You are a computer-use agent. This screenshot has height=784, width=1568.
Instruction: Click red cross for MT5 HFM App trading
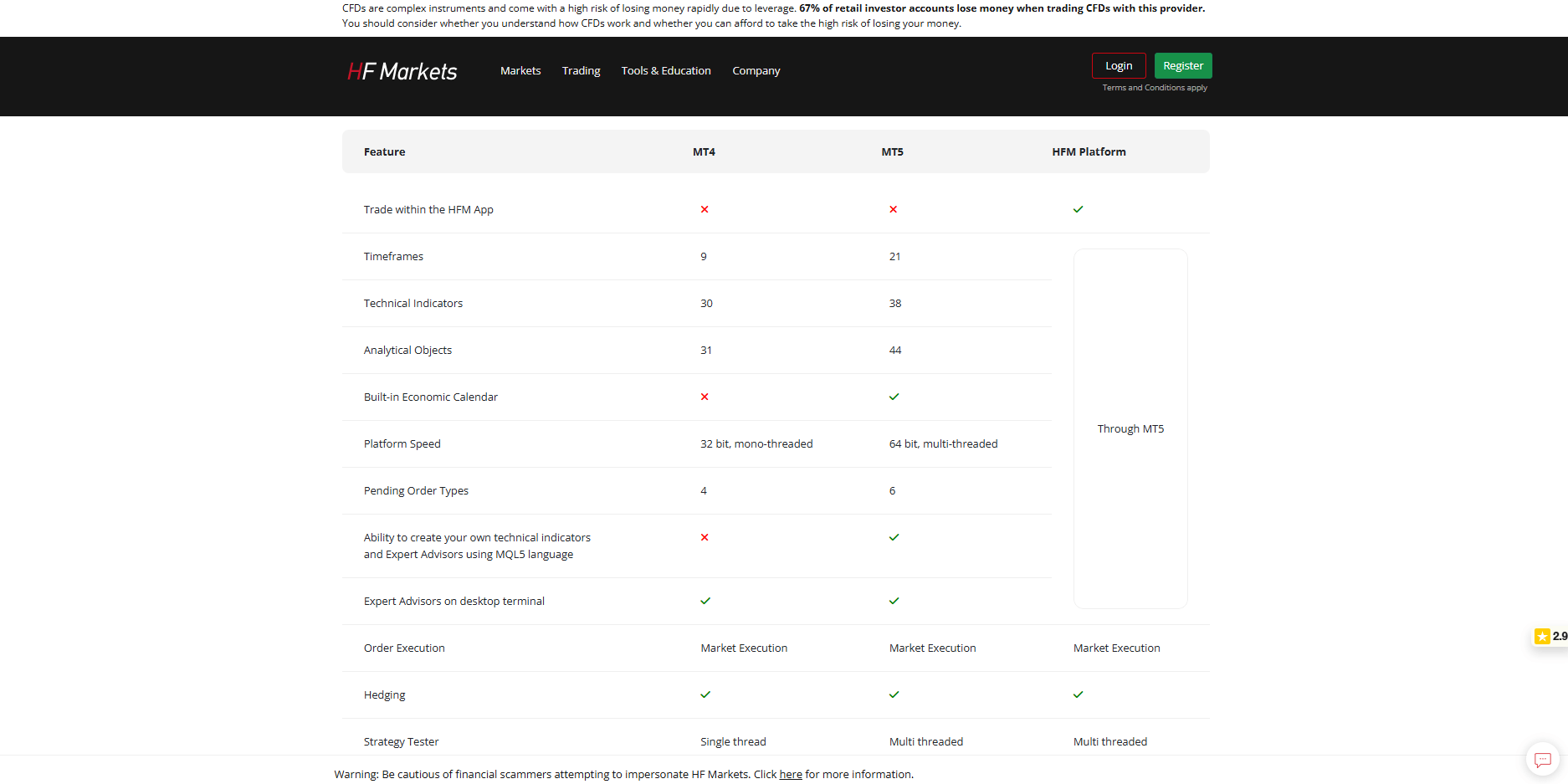coord(894,209)
